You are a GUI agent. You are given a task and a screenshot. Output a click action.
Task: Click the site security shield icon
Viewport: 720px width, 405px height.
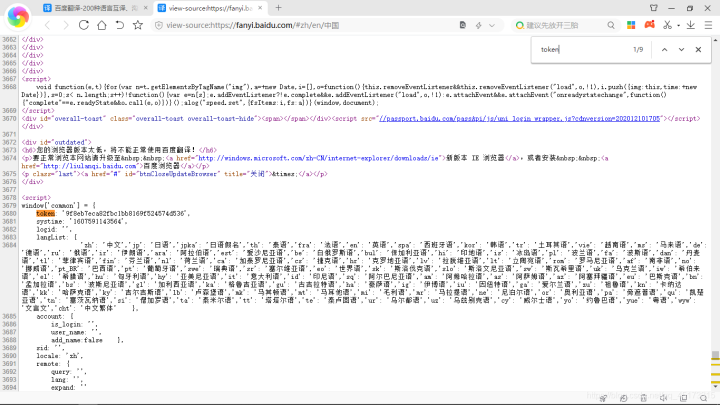click(158, 25)
